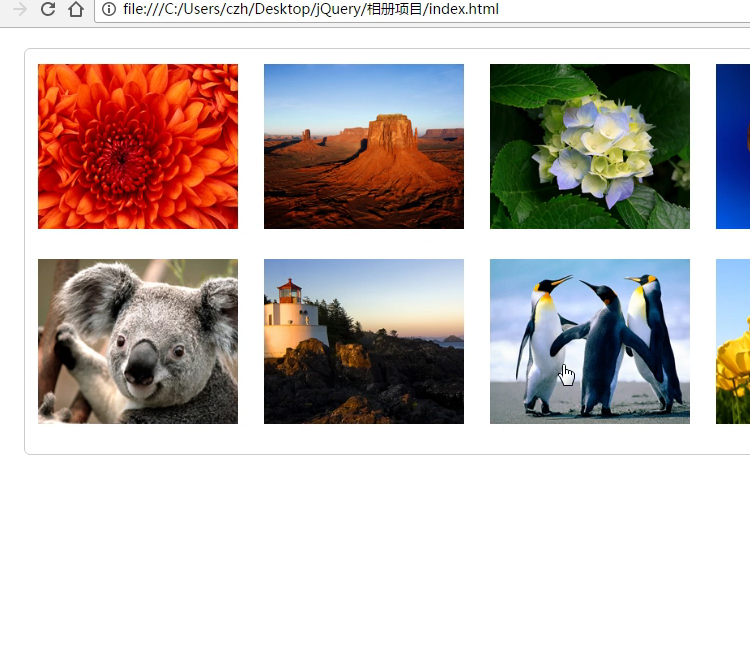The width and height of the screenshot is (750, 649).
Task: View site info icon in address bar
Action: 109,9
